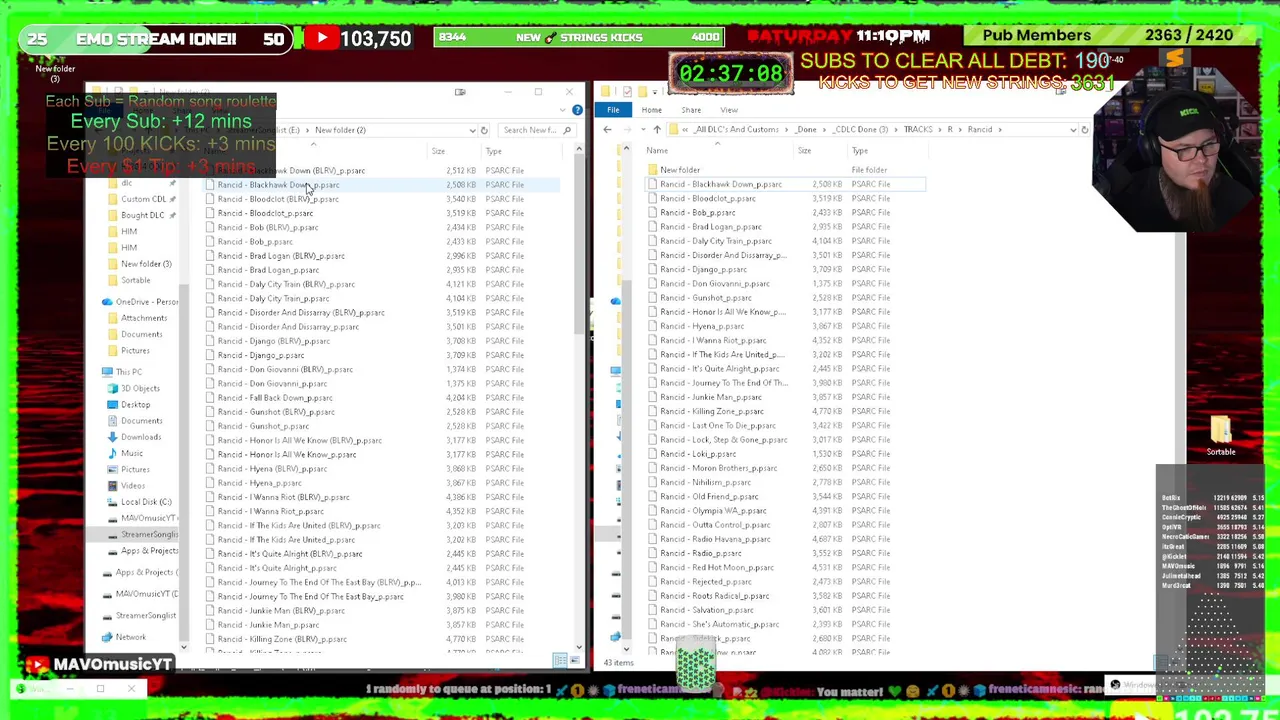
Task: Go up one folder in right Explorer window
Action: [x=657, y=129]
